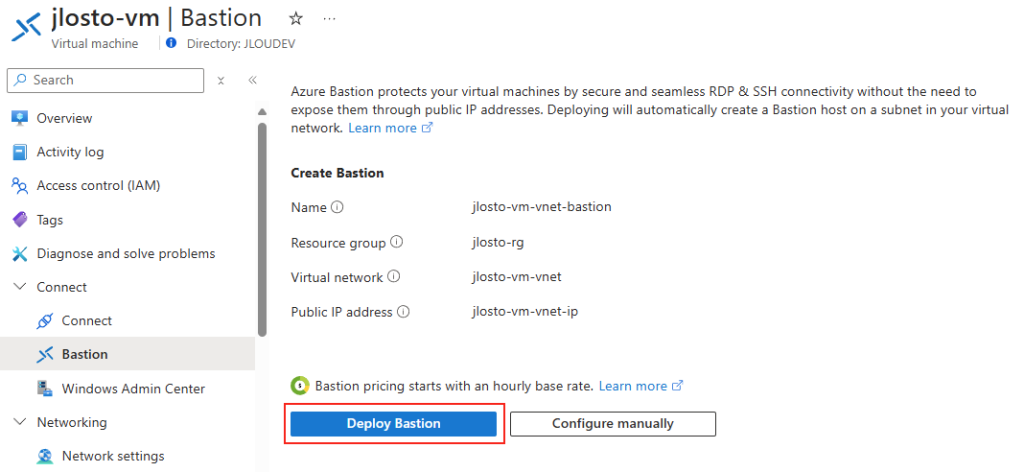
Task: Click the Connect plug icon
Action: [x=45, y=321]
